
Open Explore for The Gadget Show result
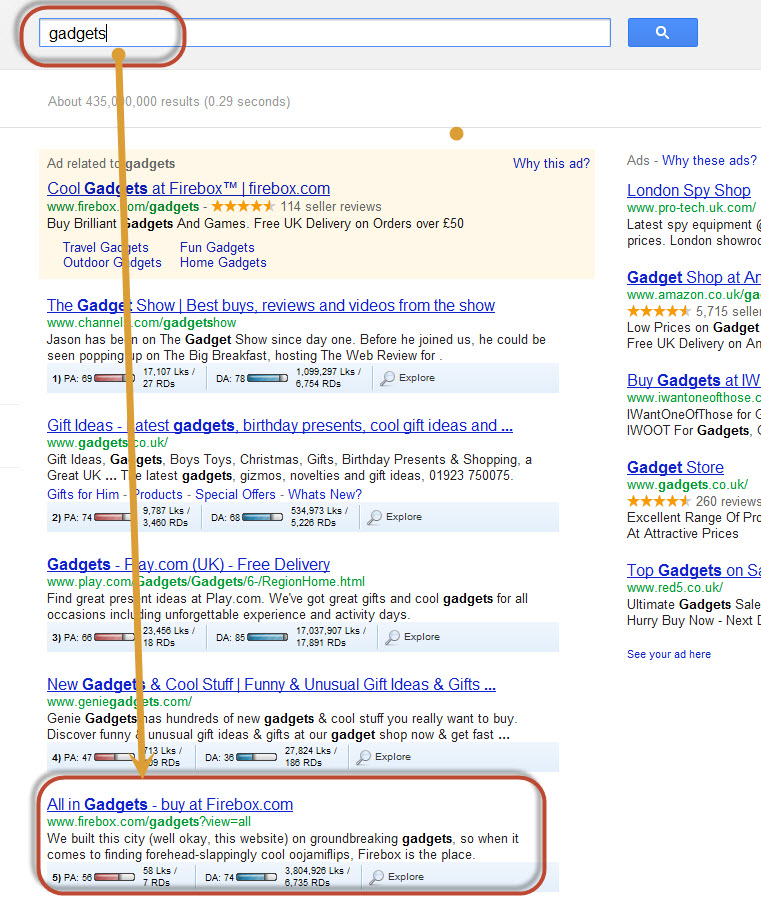coord(408,378)
